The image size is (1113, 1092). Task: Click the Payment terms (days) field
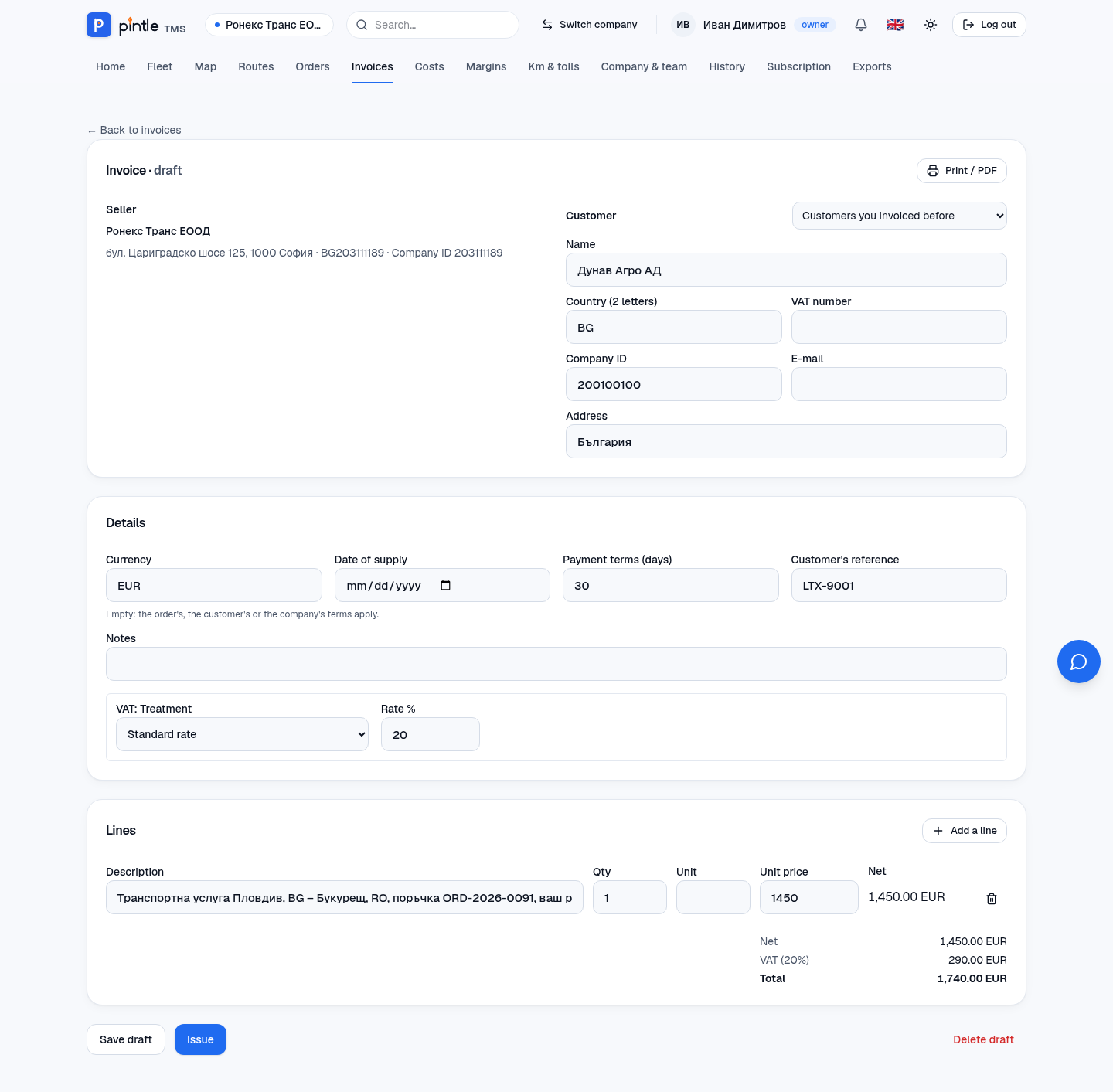670,585
